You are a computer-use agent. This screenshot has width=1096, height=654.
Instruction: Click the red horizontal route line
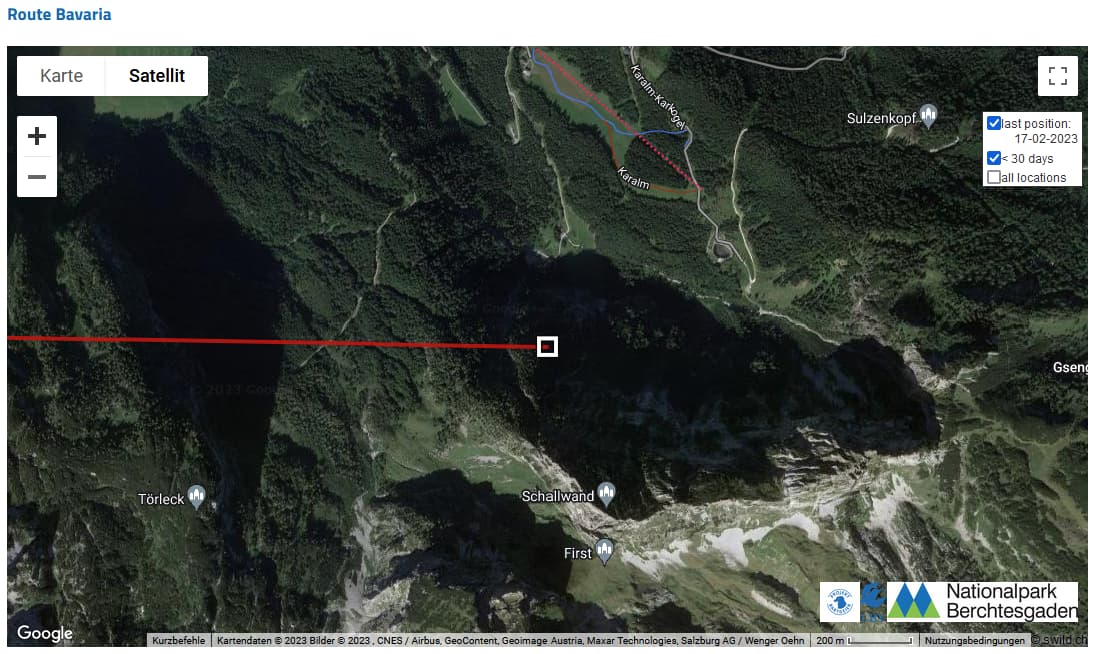[273, 342]
